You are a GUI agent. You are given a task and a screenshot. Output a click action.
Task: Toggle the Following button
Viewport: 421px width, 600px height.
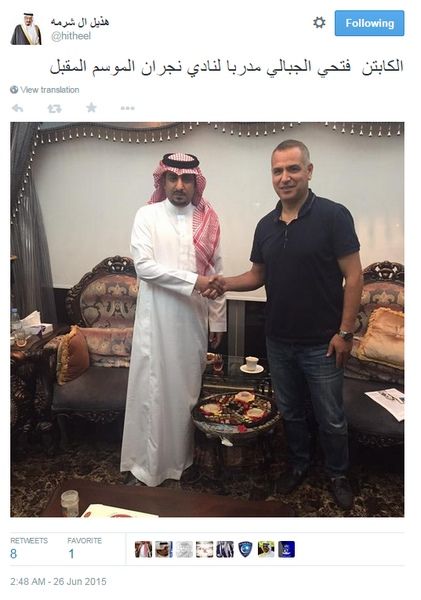[369, 23]
